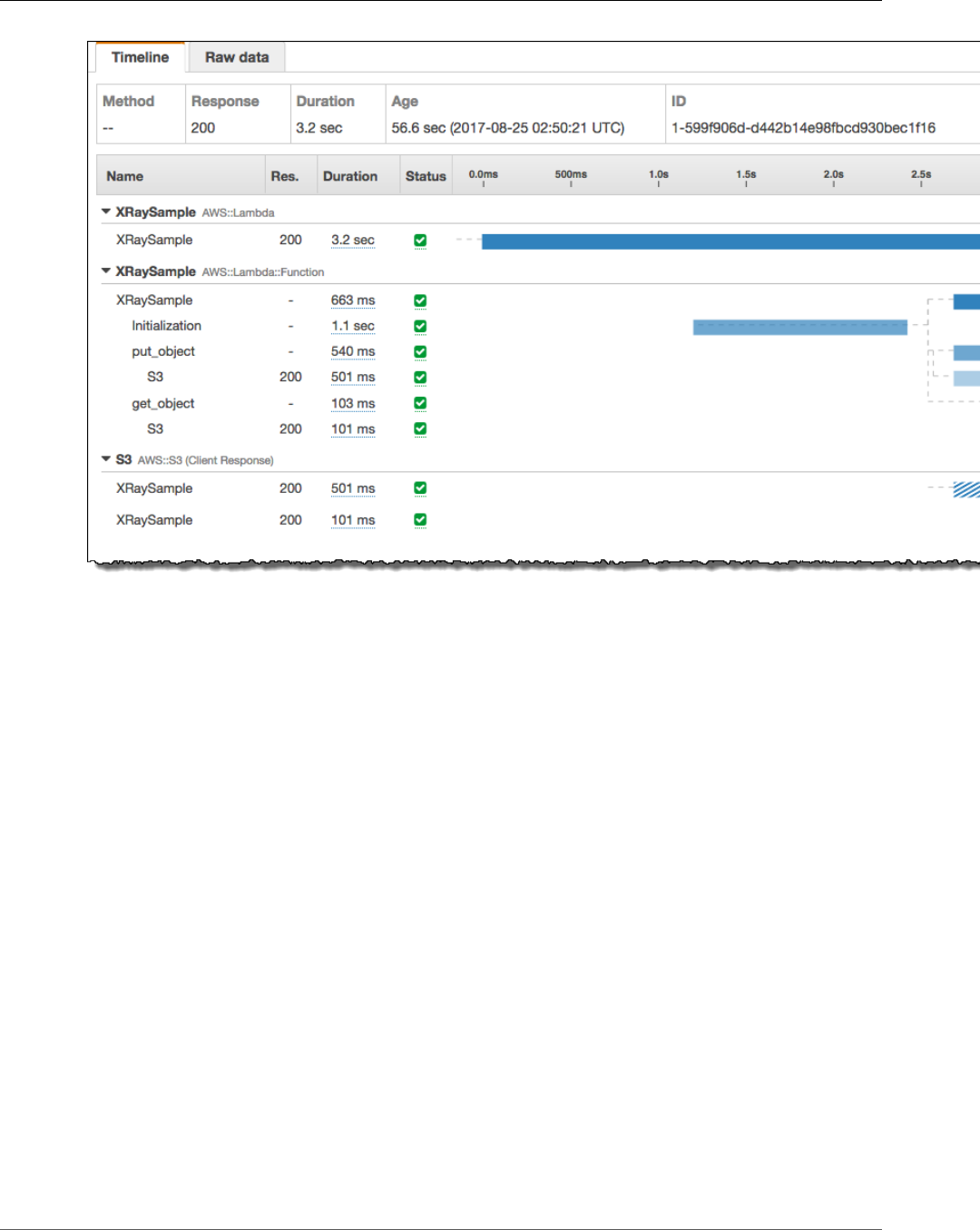
Task: Click the 663 ms duration link
Action: pyautogui.click(x=353, y=300)
